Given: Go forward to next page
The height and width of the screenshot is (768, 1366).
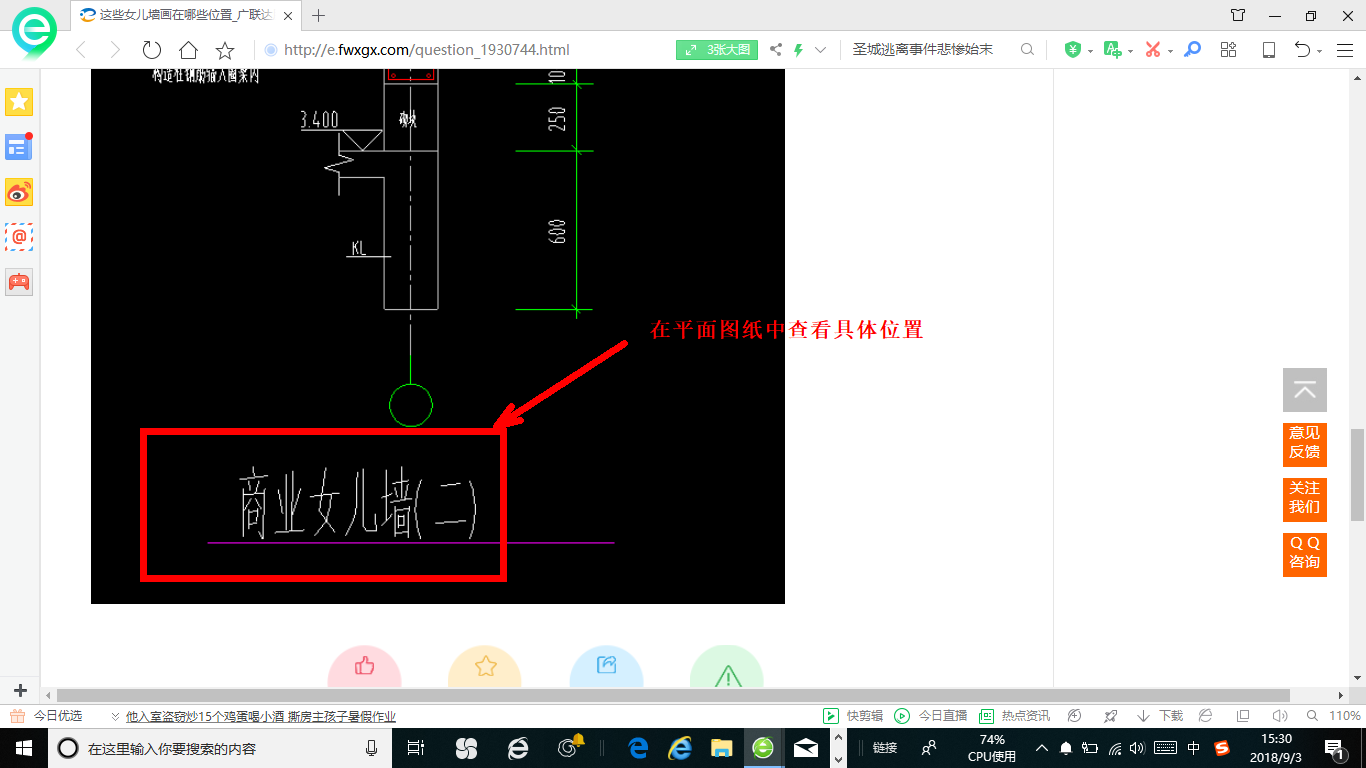Looking at the screenshot, I should 115,50.
